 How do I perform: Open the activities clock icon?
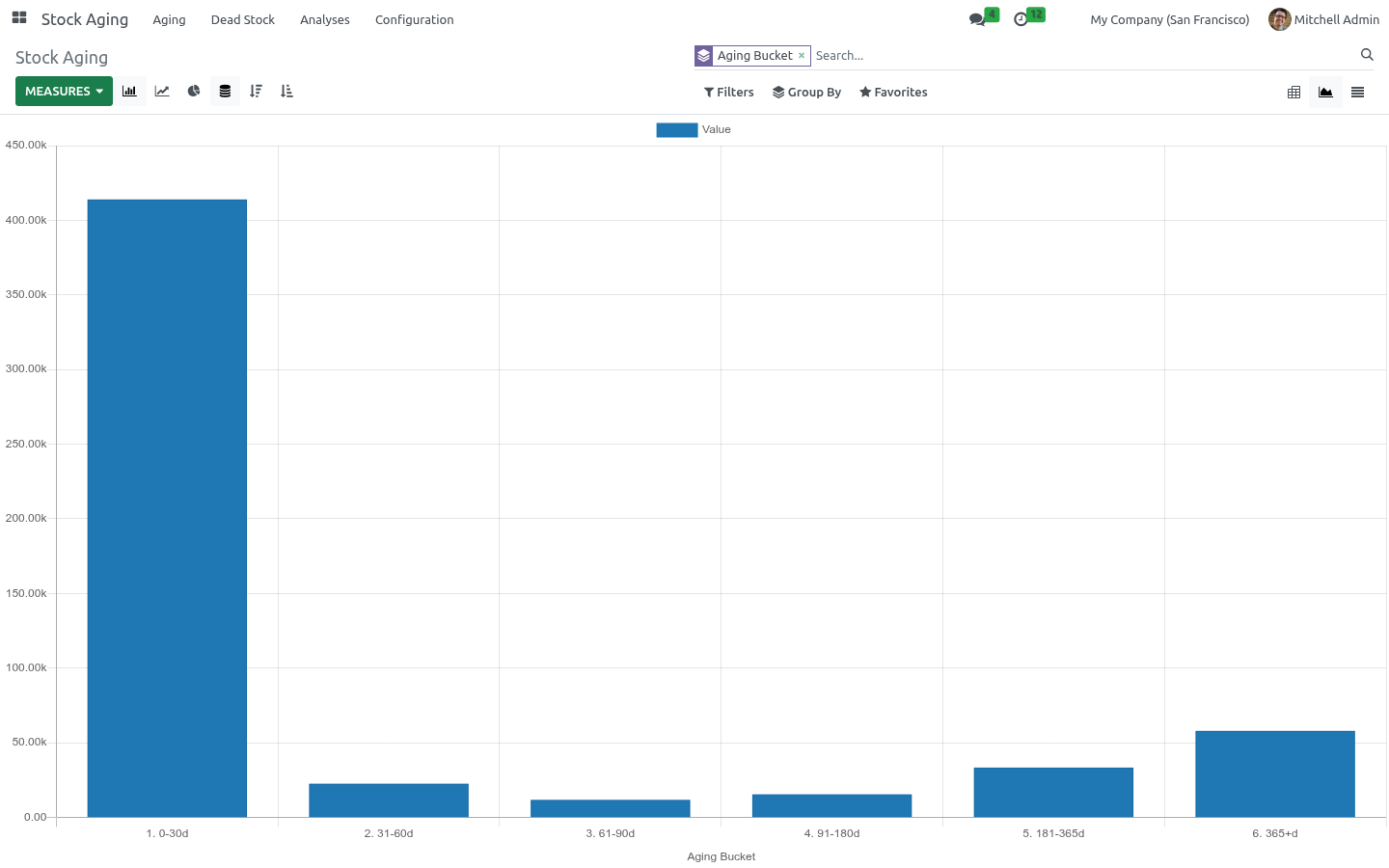click(1021, 19)
